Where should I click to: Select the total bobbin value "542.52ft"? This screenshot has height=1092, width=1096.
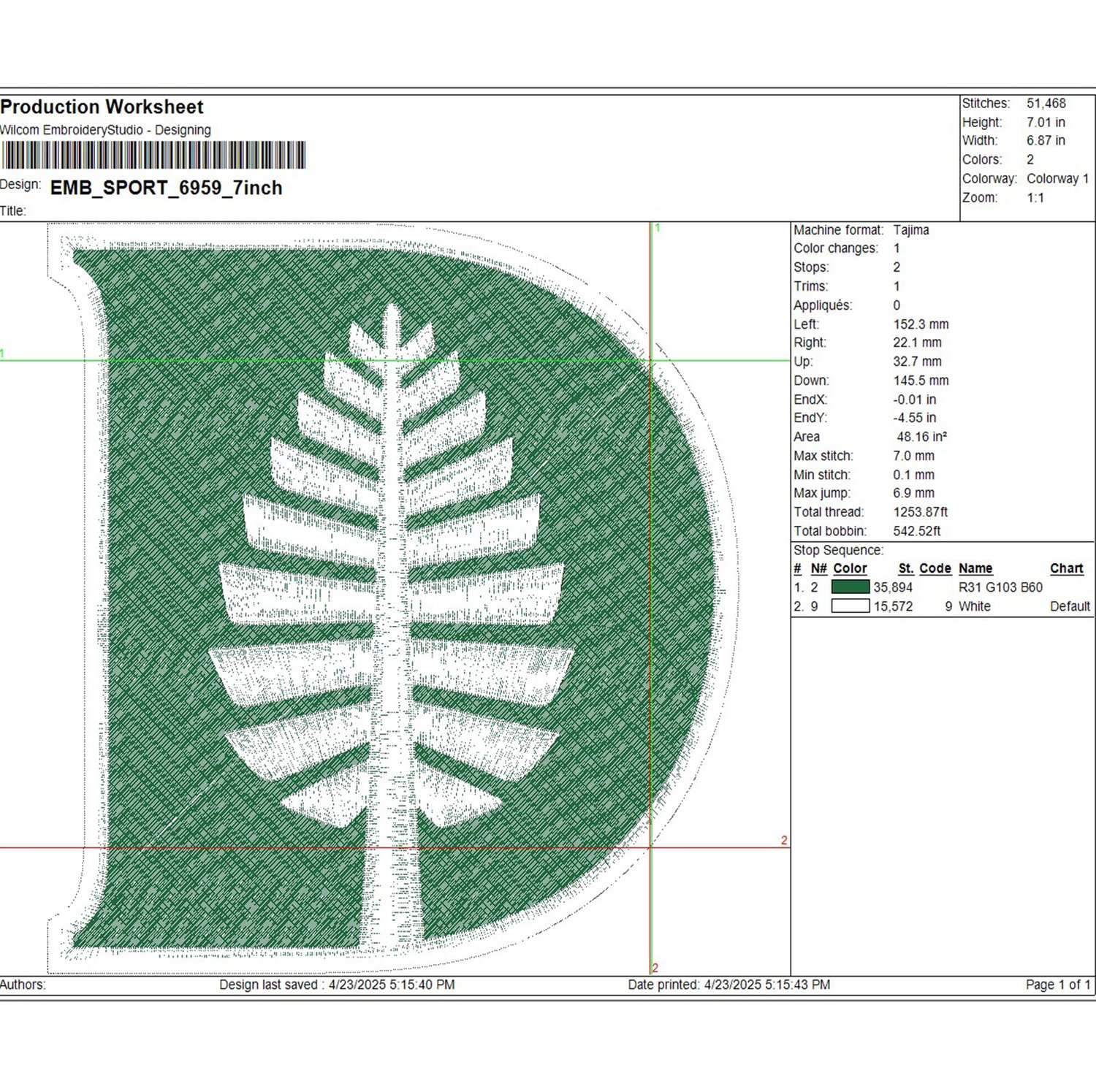pos(917,531)
